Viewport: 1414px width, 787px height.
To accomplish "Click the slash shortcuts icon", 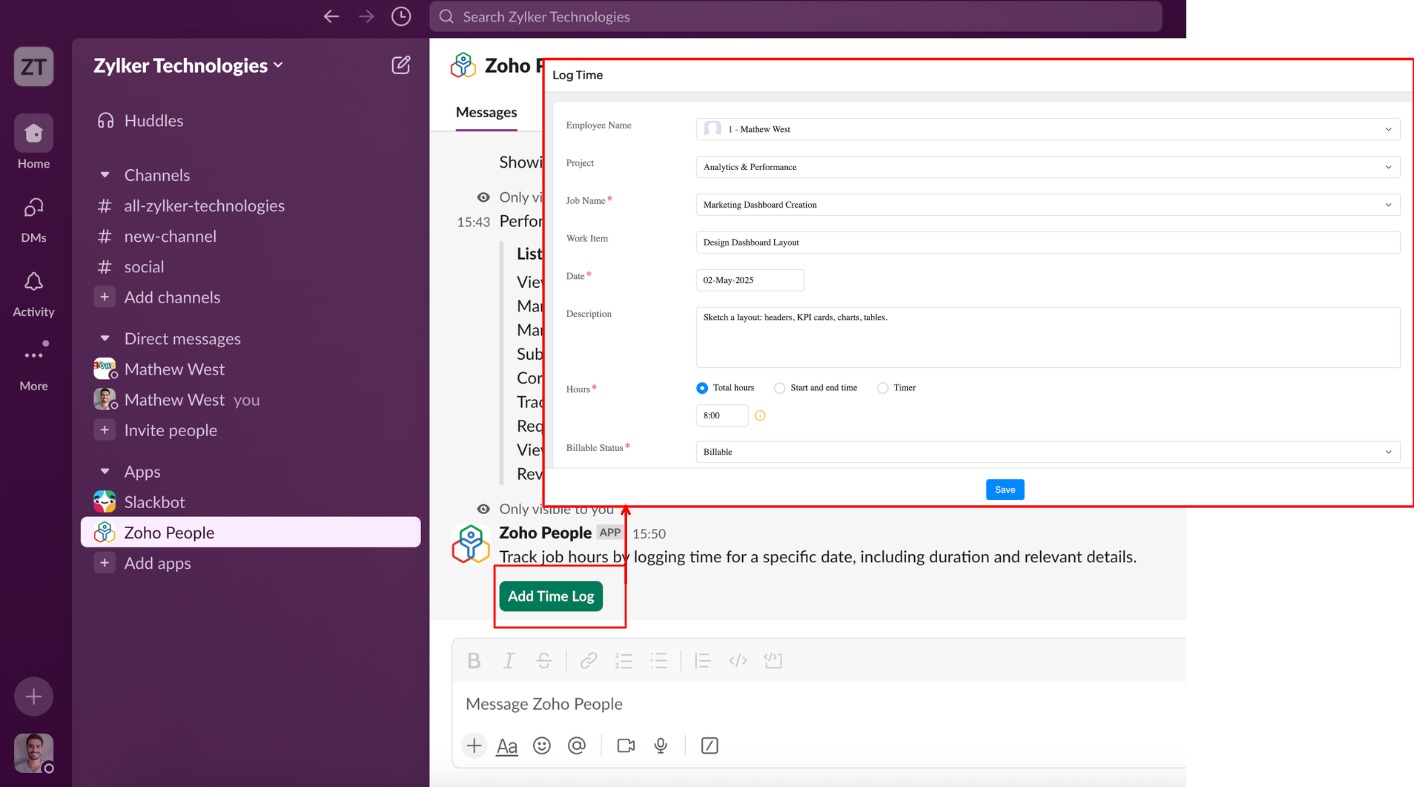I will click(710, 745).
